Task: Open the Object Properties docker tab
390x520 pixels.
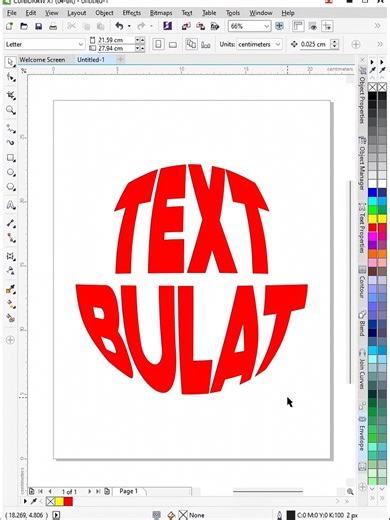Action: (x=362, y=96)
